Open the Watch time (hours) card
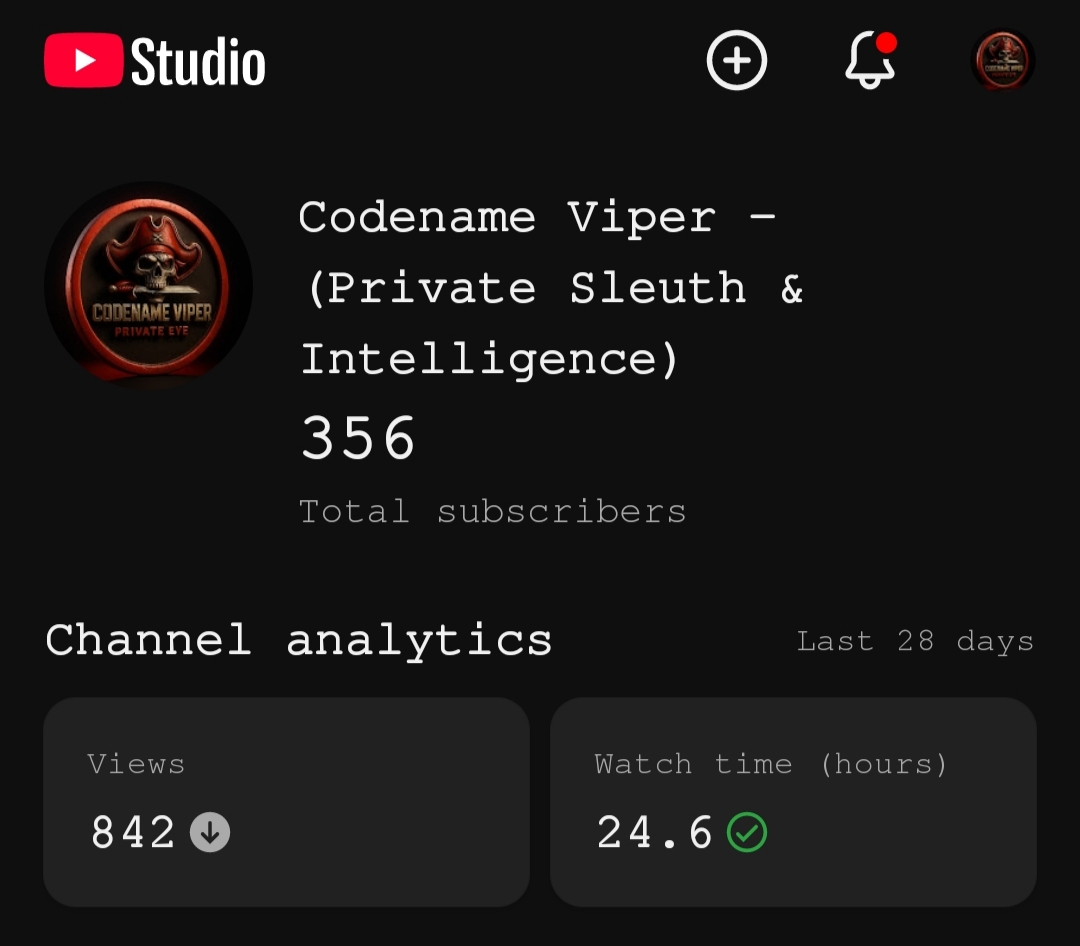 point(793,802)
